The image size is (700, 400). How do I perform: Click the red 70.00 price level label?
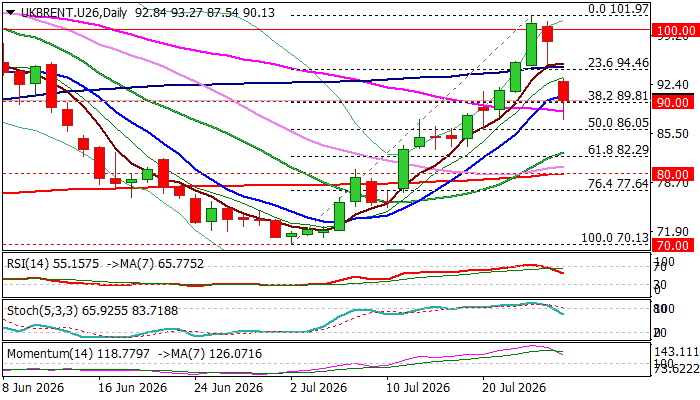[x=673, y=245]
